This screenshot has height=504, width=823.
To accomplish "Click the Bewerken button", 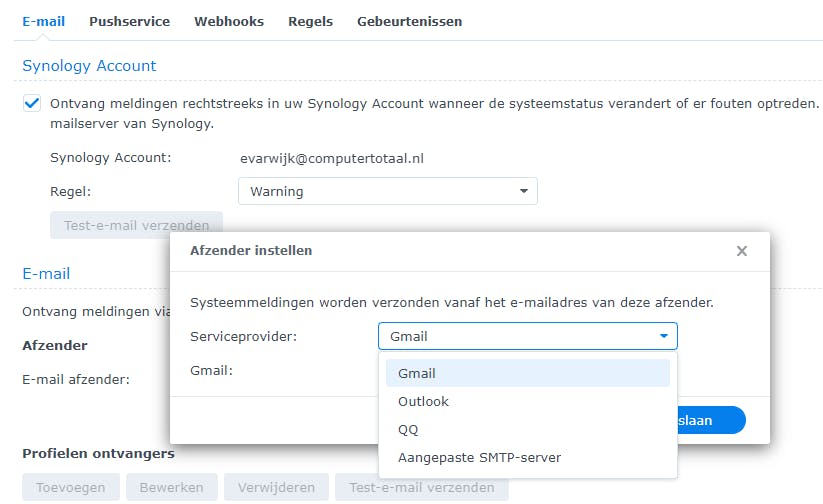I will click(x=171, y=487).
